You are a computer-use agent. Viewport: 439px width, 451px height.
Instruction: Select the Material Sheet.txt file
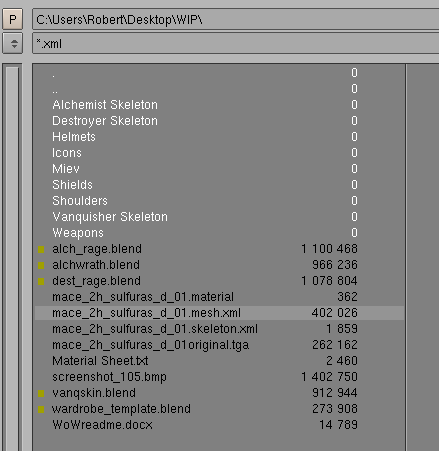click(219, 361)
